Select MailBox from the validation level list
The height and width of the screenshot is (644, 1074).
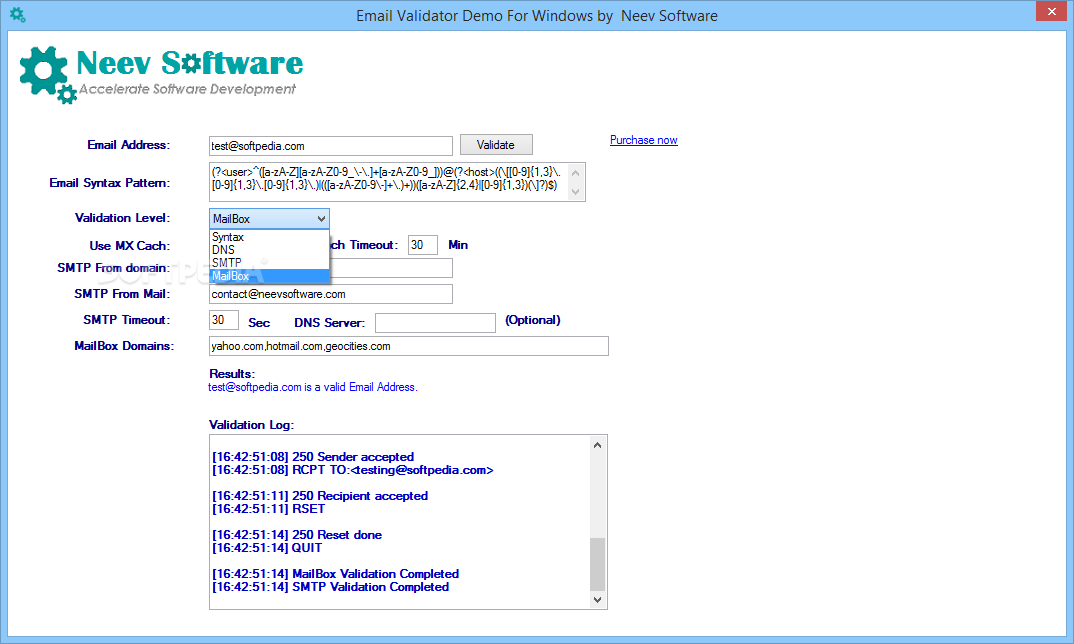click(269, 275)
